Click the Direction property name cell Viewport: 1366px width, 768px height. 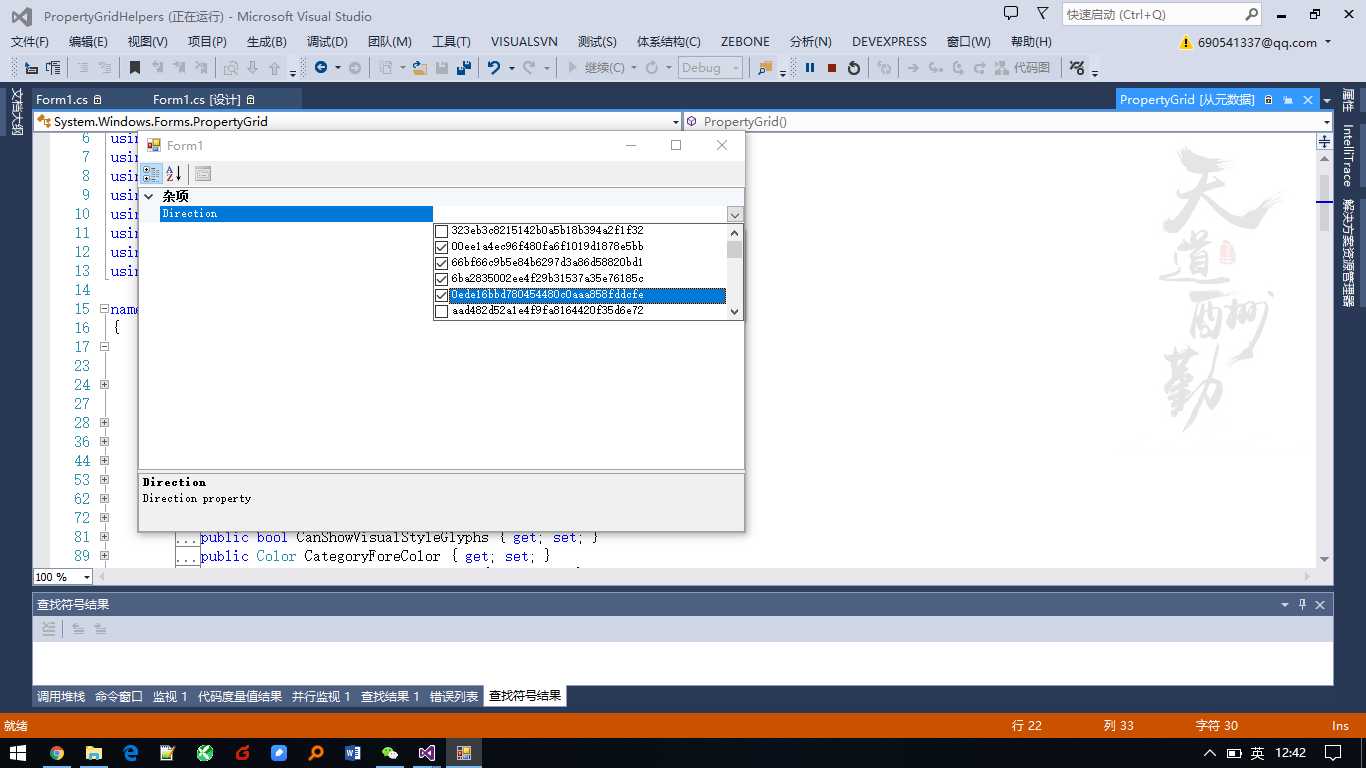(x=296, y=214)
